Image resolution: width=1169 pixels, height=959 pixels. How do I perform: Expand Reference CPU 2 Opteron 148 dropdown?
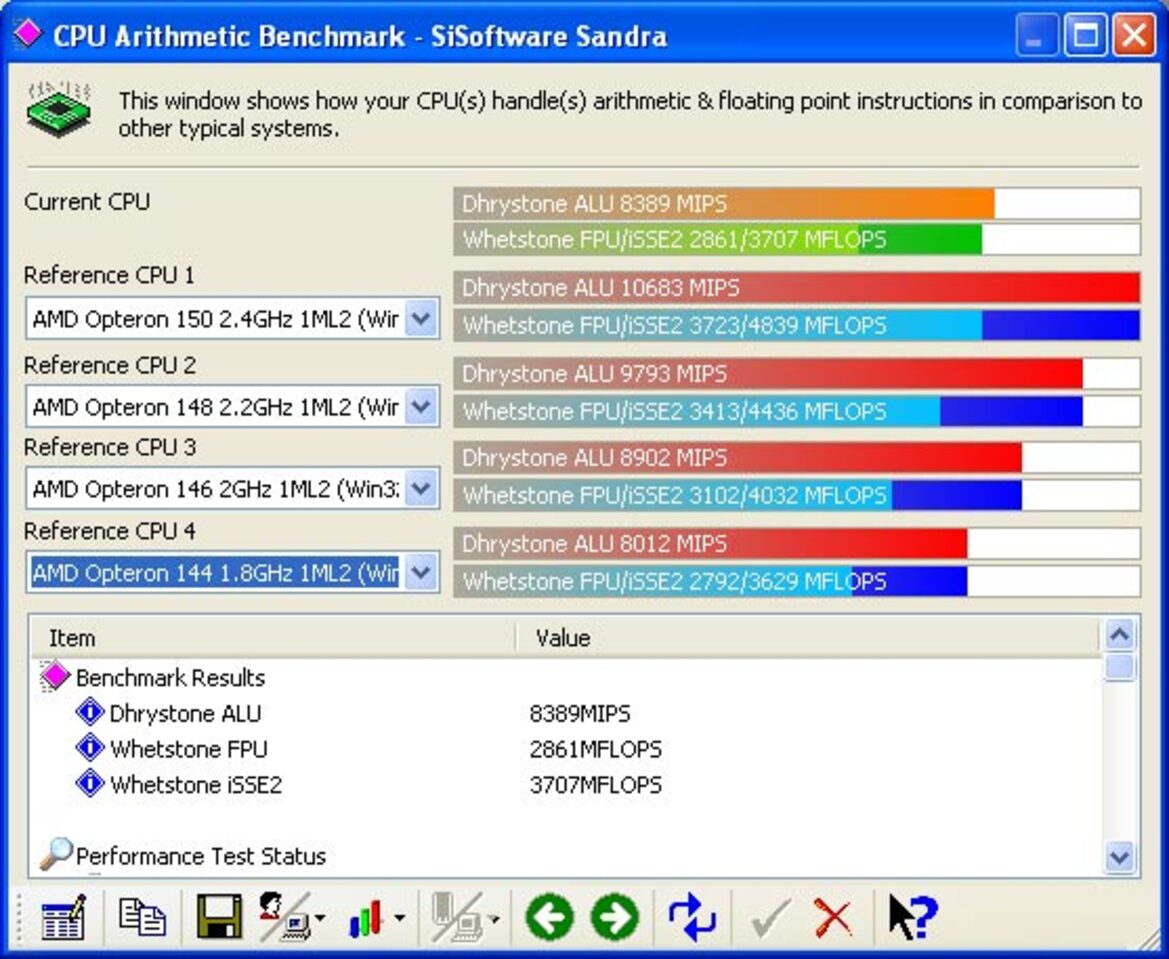click(421, 406)
